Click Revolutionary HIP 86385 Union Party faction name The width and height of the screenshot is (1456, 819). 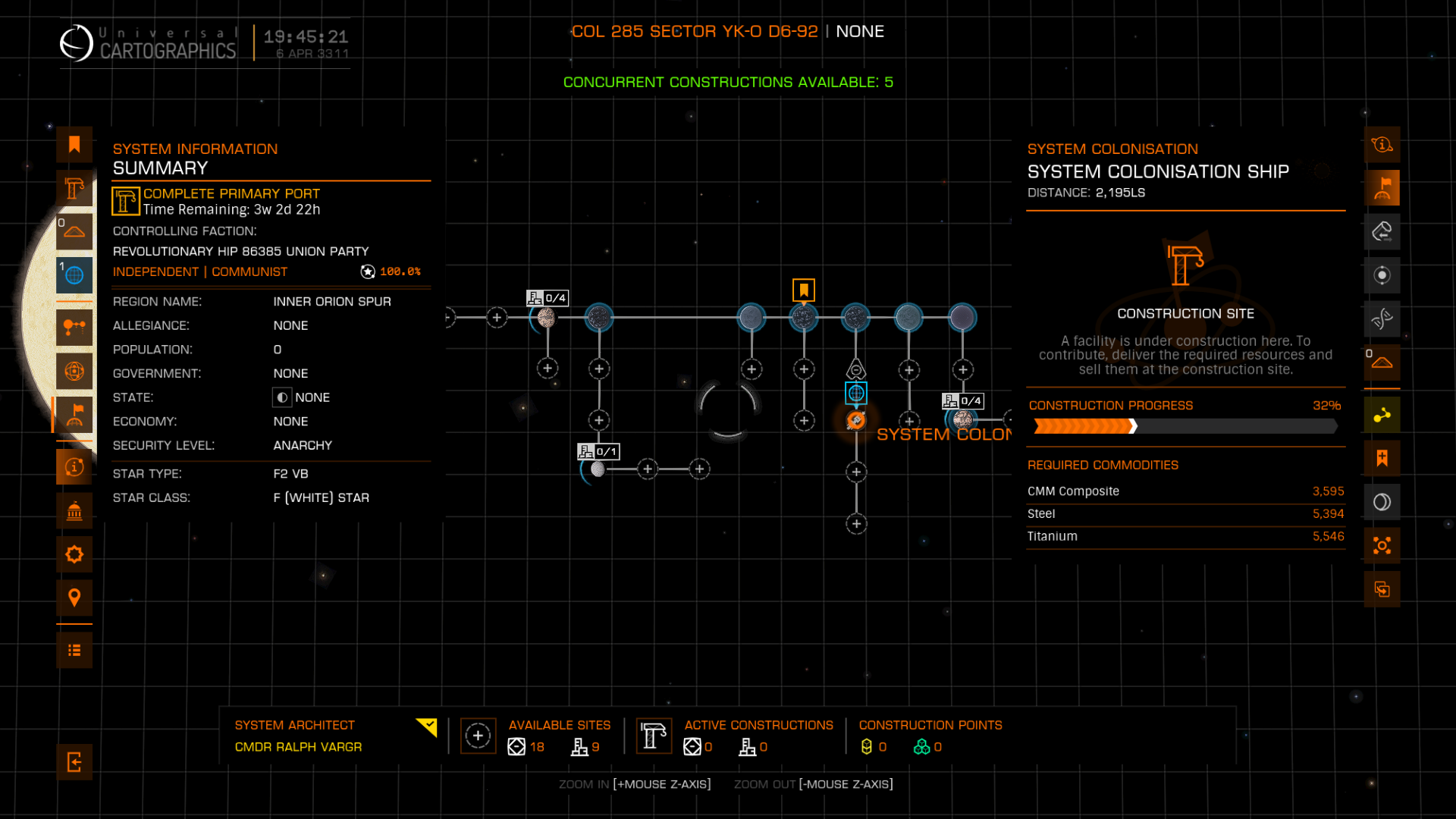tap(240, 251)
